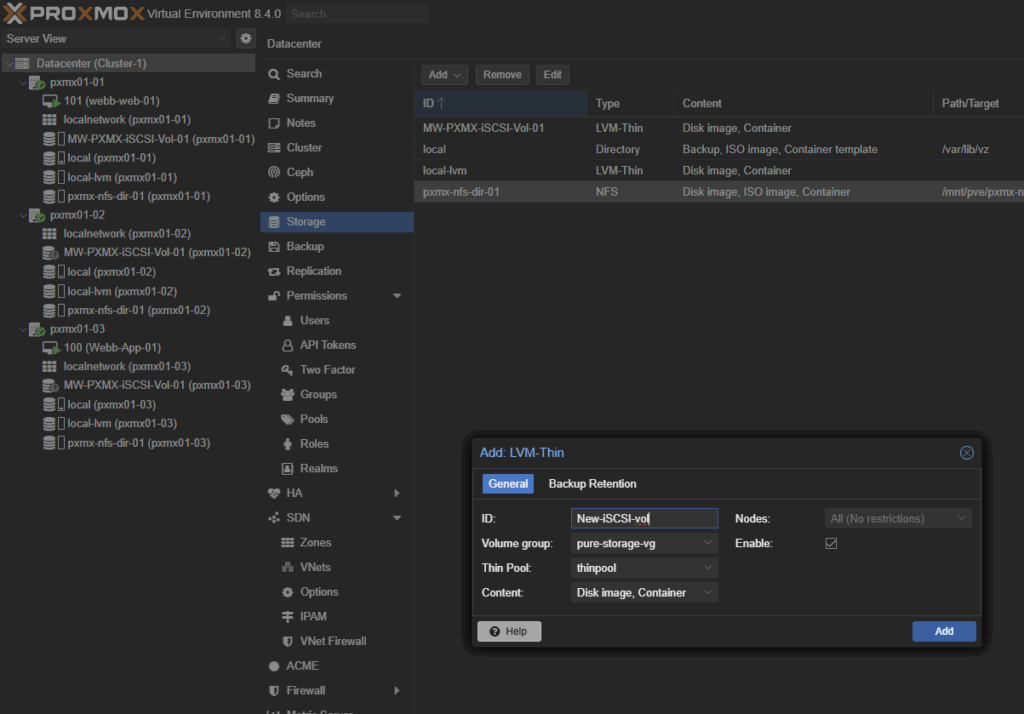The height and width of the screenshot is (714, 1024).
Task: Click the Replication icon
Action: (274, 271)
